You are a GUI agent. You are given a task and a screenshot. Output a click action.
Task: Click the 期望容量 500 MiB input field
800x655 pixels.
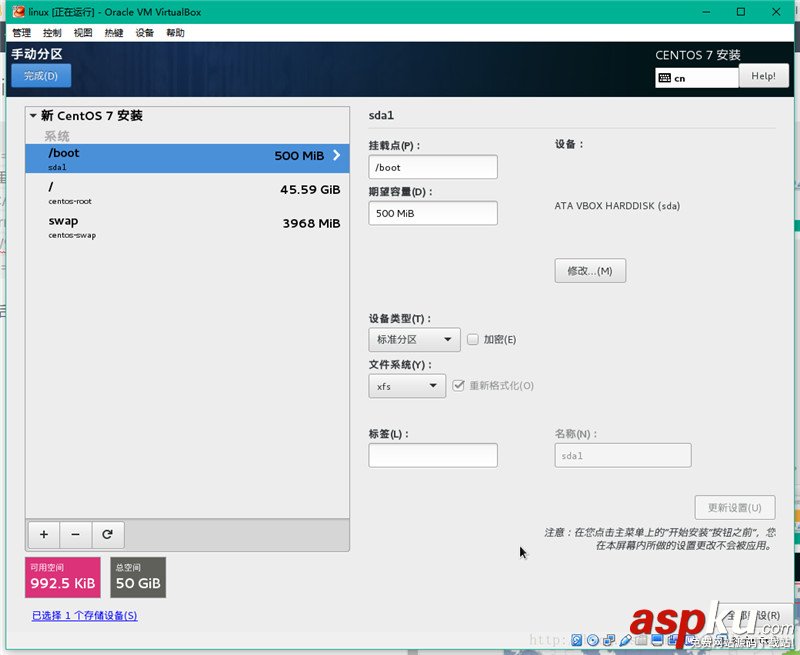tap(433, 213)
